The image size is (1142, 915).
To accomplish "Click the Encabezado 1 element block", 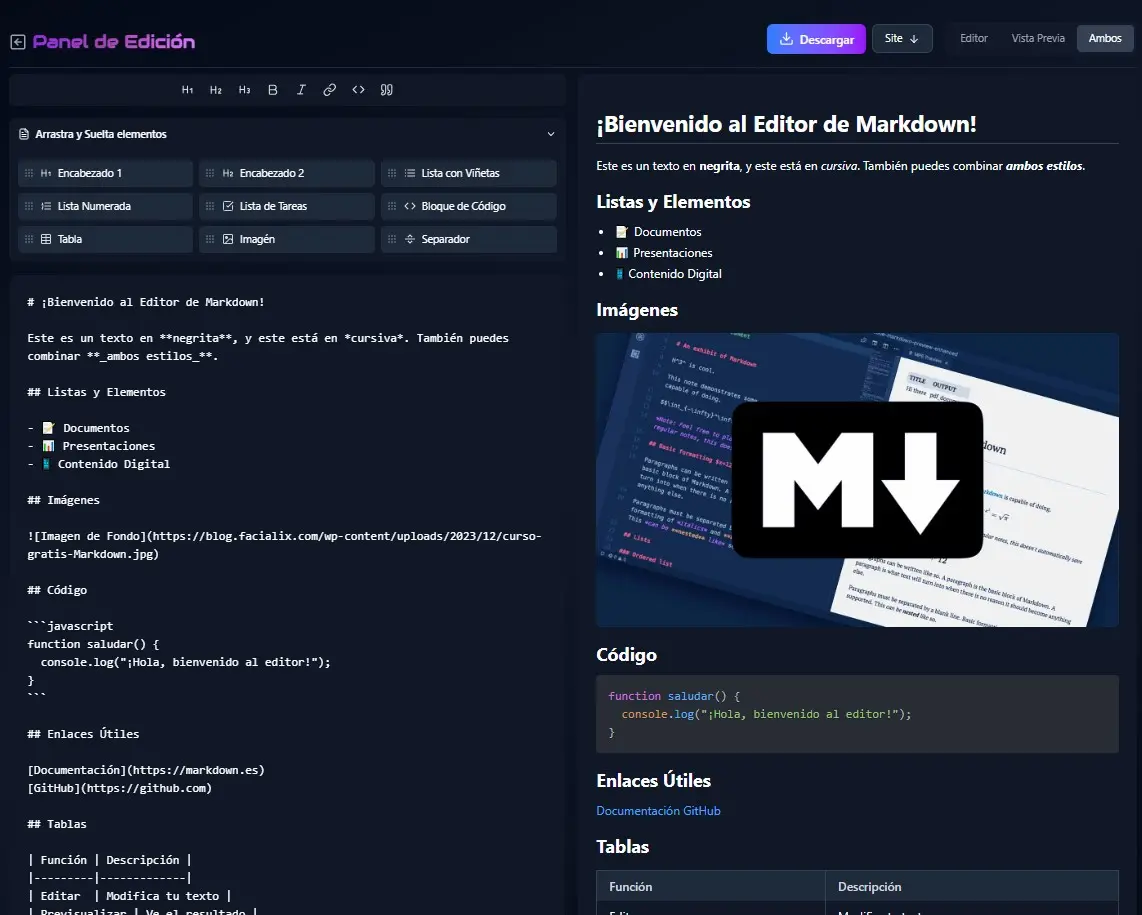I will point(106,173).
